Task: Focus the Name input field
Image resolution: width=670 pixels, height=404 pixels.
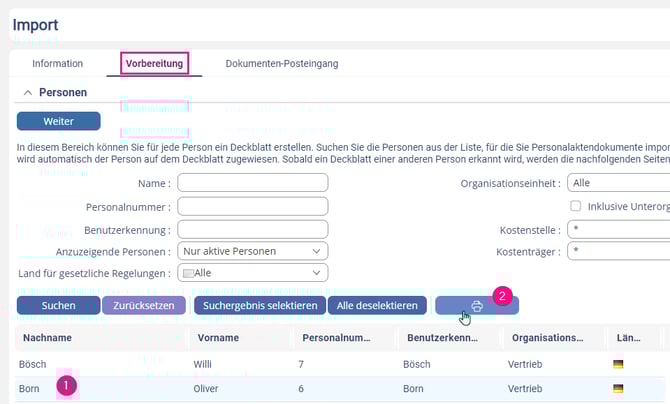Action: coord(252,183)
